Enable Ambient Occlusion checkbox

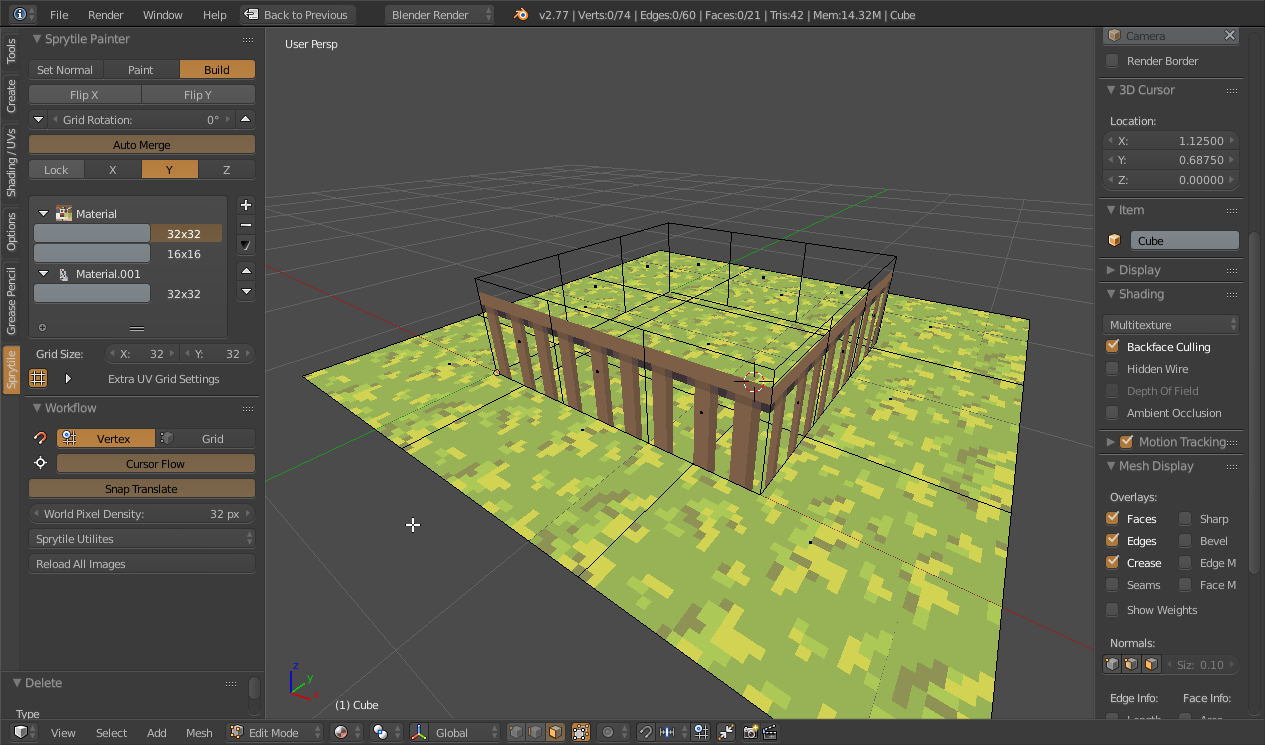click(x=1112, y=412)
